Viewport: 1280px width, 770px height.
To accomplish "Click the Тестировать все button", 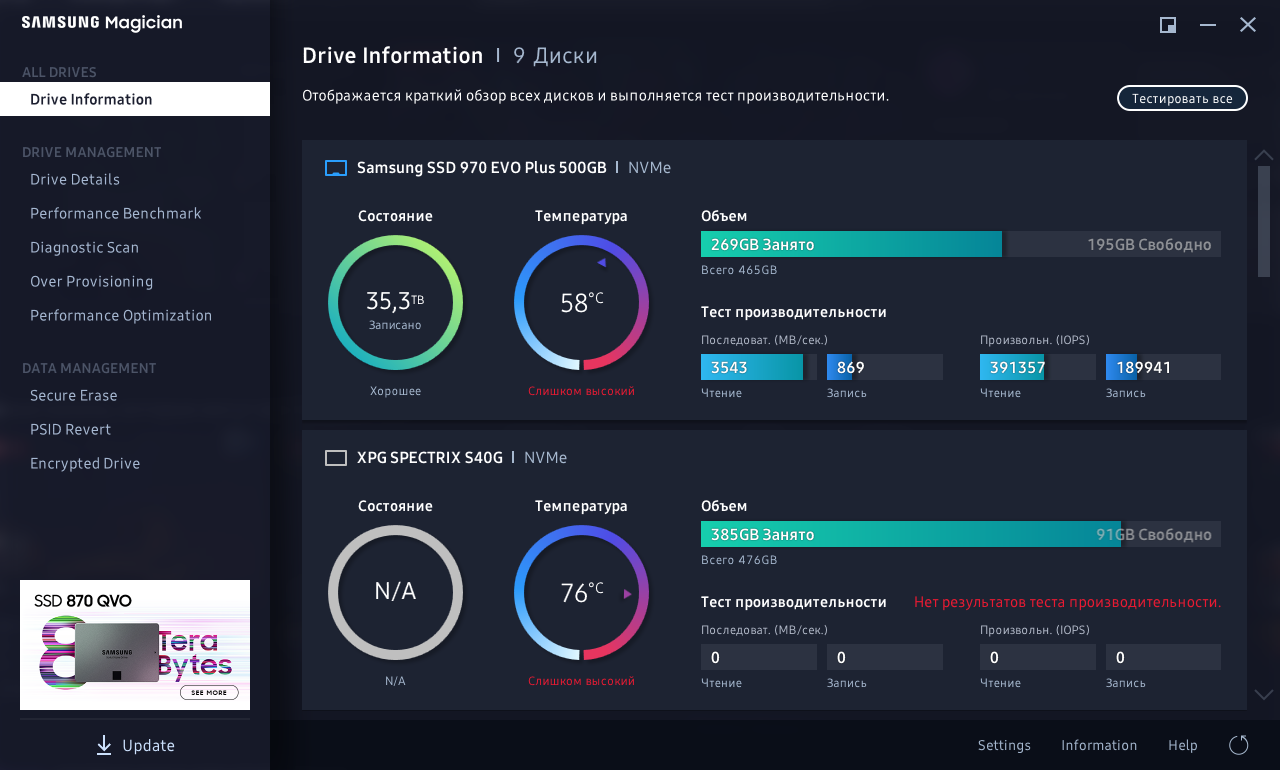I will pyautogui.click(x=1182, y=98).
